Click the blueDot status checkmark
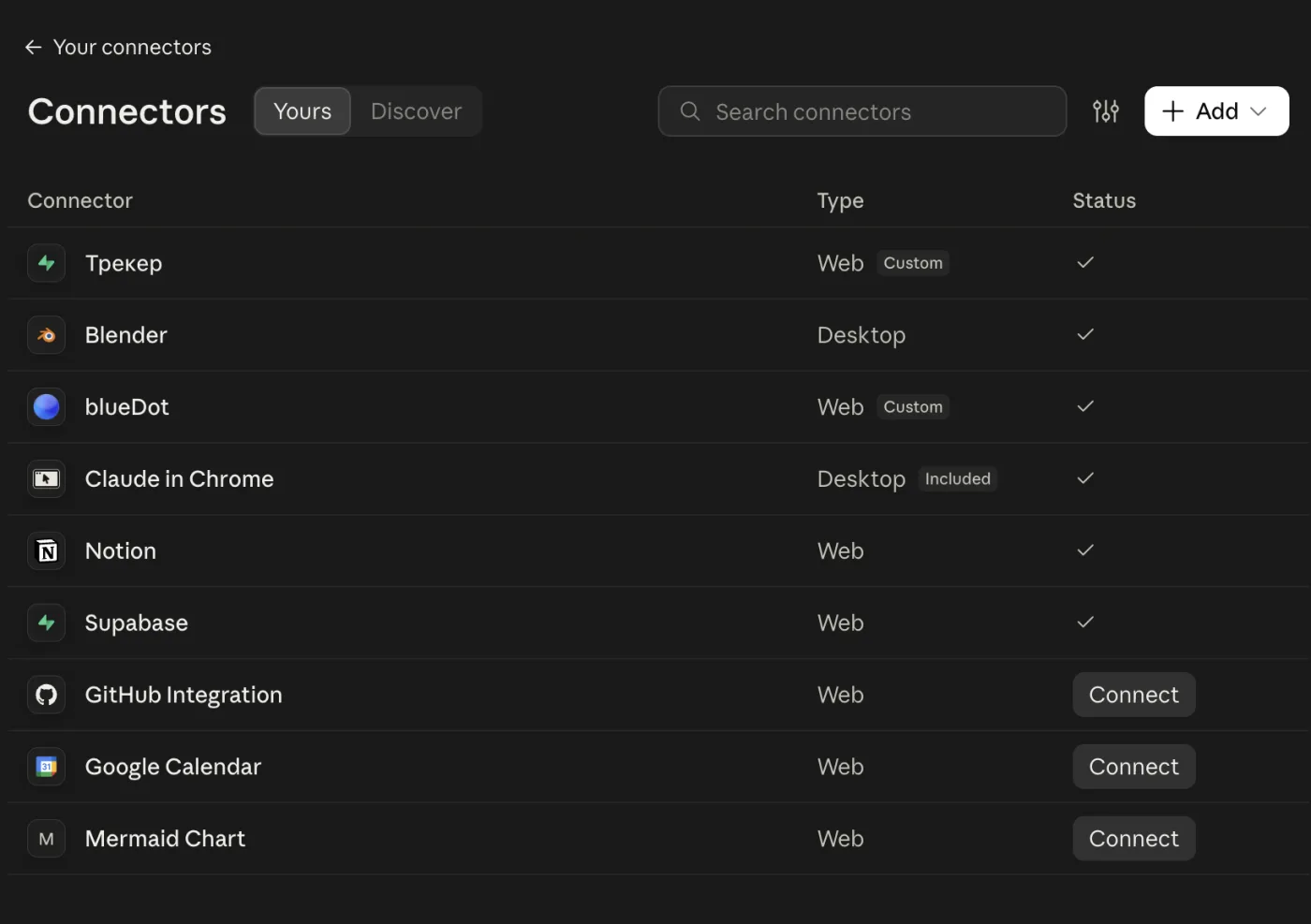 tap(1085, 406)
